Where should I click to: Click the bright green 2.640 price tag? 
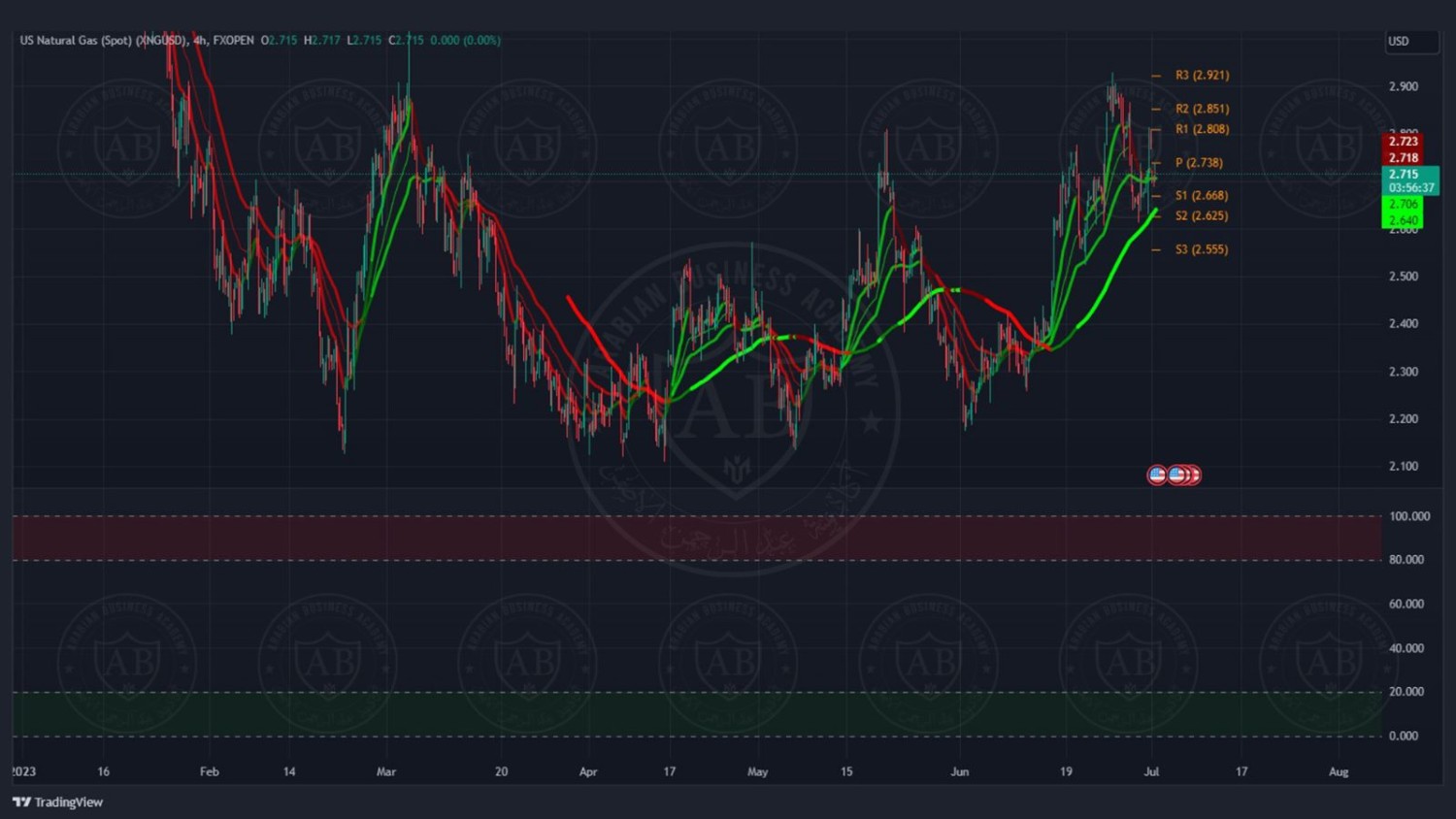(x=1403, y=220)
